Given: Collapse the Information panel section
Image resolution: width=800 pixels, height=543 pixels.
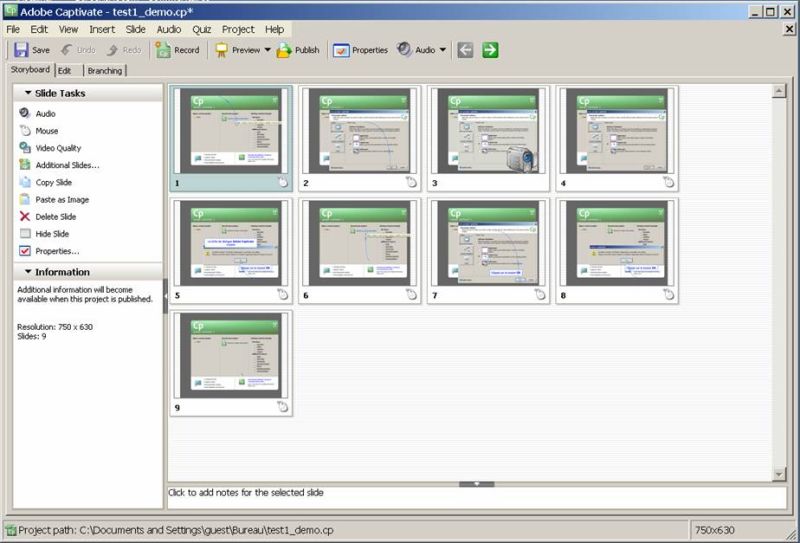Looking at the screenshot, I should point(28,272).
